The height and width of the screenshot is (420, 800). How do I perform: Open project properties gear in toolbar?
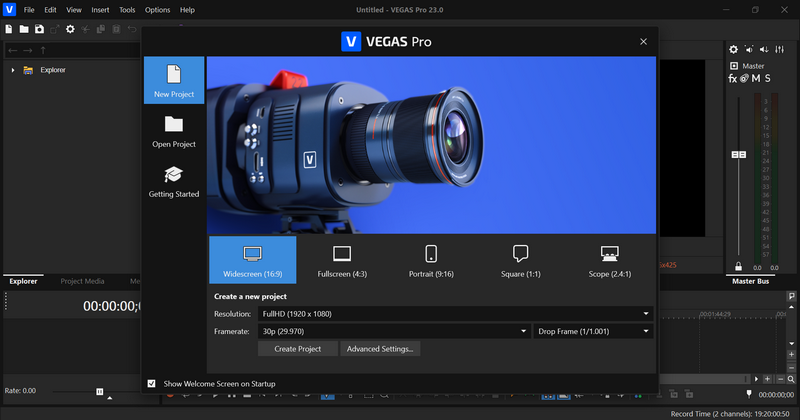click(70, 29)
